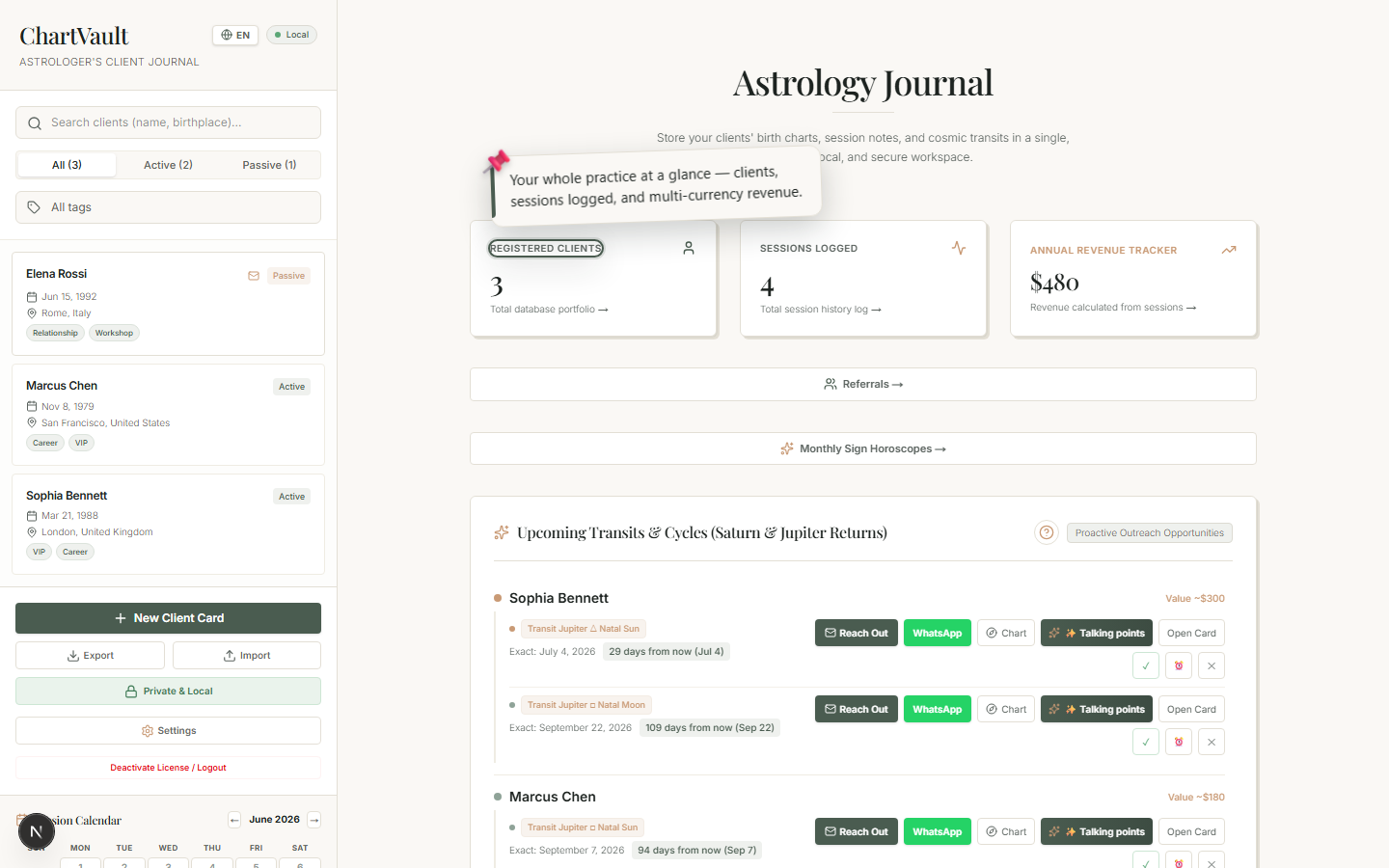Screen dimensions: 1389x868
Task: Open the help question-mark icon beside Proactive Outreach
Action: click(1047, 532)
